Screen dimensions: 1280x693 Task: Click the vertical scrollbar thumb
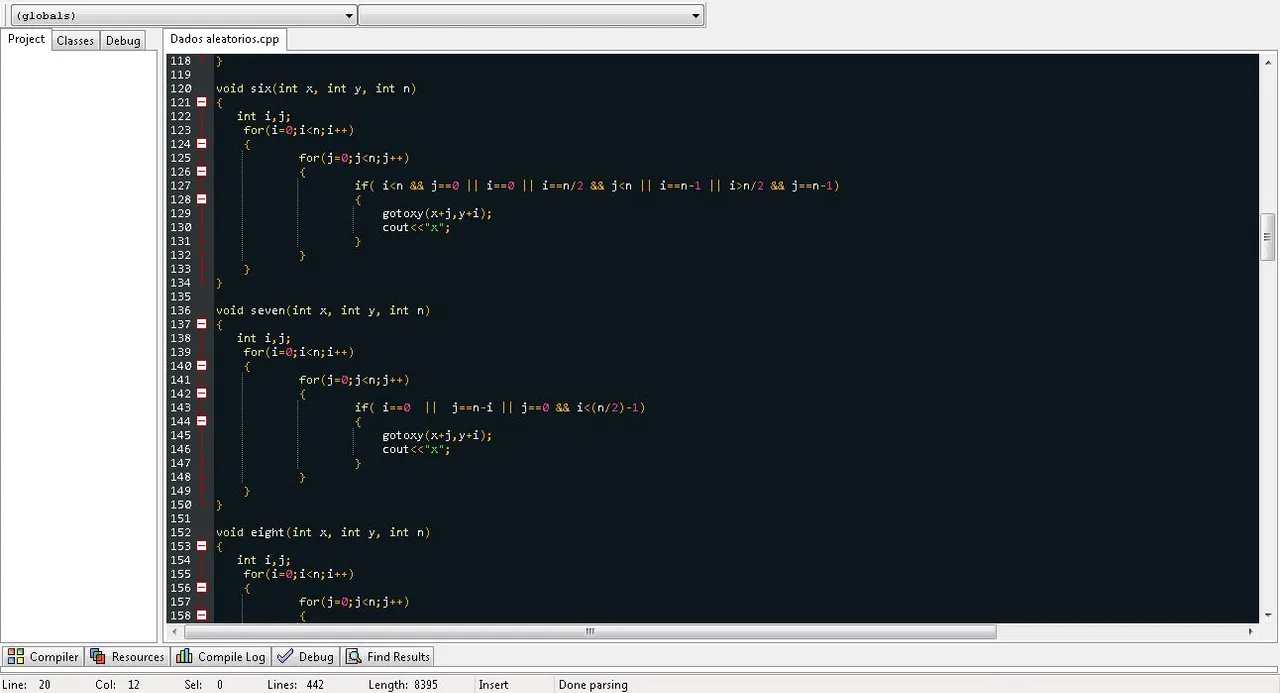click(1267, 237)
